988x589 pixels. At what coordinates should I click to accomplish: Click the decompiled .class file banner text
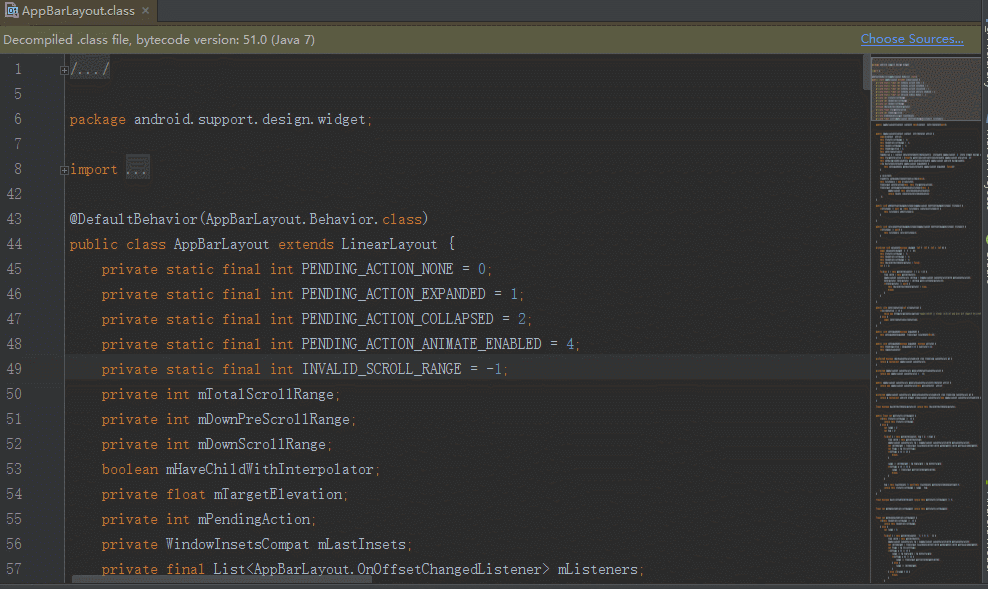pos(159,40)
